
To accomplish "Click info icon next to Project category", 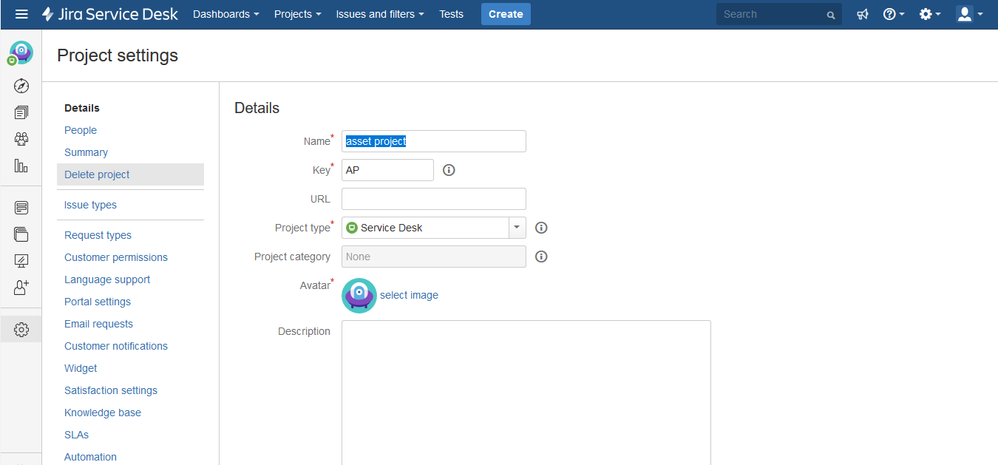I will click(x=541, y=256).
